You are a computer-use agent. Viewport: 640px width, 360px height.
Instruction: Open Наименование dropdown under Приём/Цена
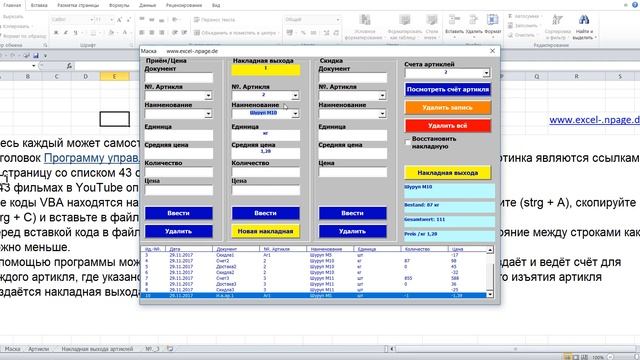click(208, 114)
